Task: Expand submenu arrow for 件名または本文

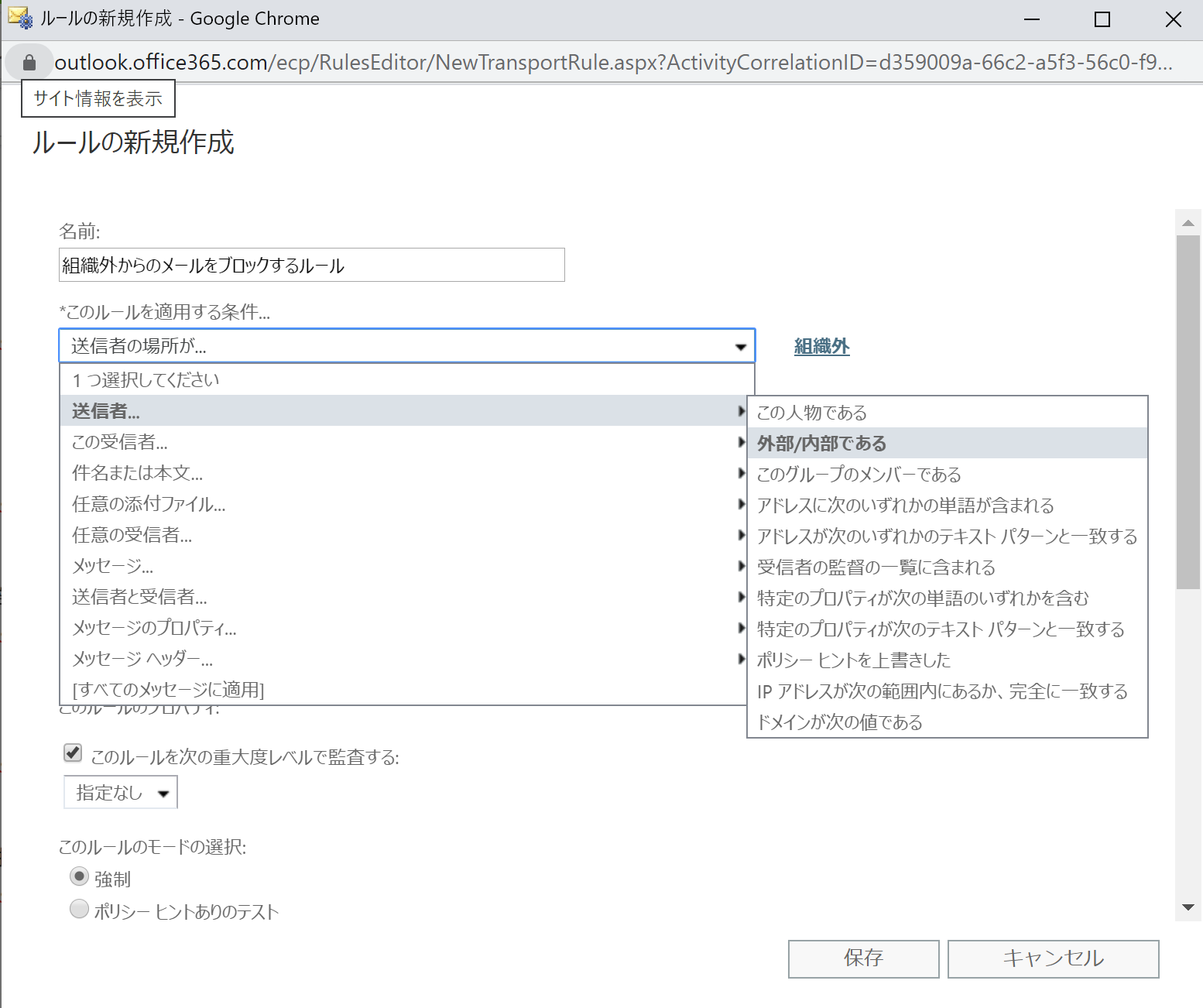Action: (742, 472)
